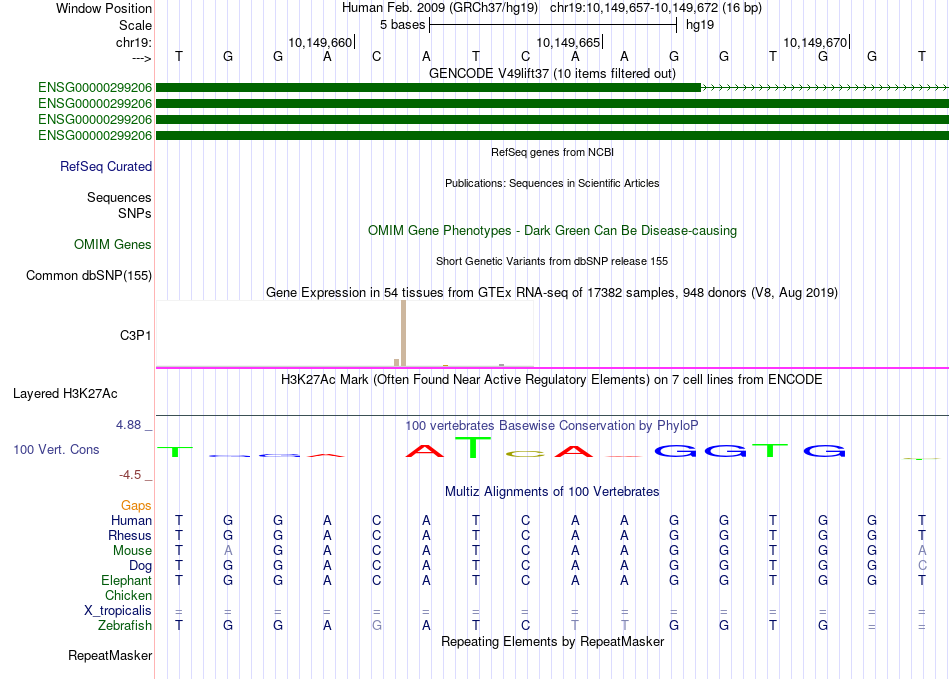
Task: Click the transcript bar with intron arrows
Action: [x=552, y=88]
